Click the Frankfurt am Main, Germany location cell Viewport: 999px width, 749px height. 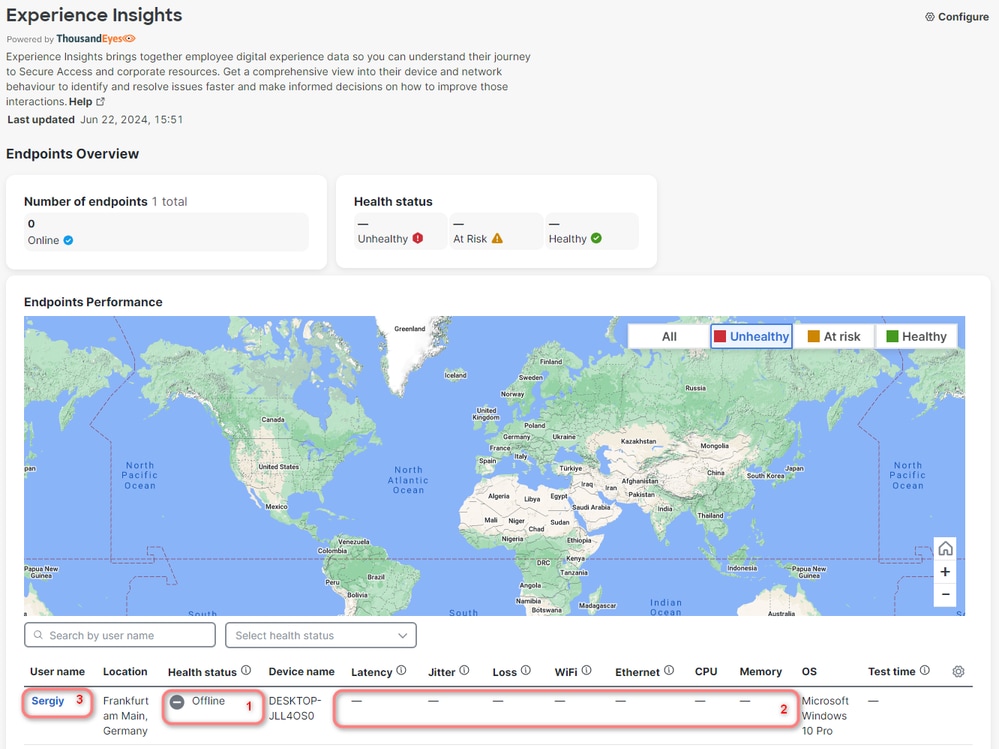(x=126, y=716)
